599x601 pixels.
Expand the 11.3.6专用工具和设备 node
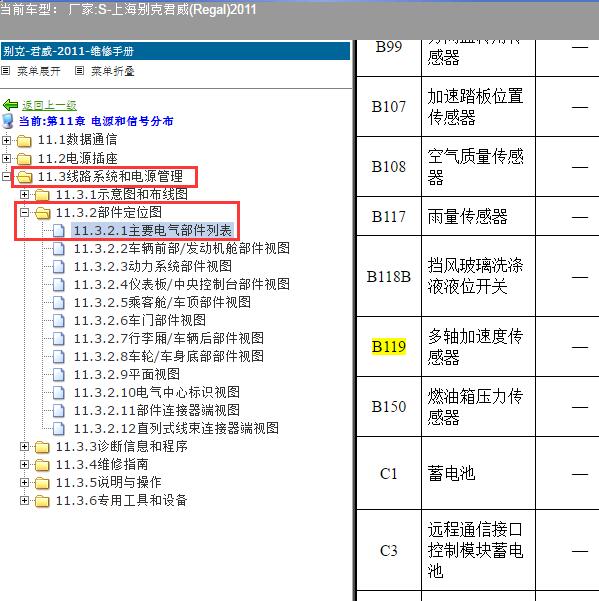[x=24, y=501]
